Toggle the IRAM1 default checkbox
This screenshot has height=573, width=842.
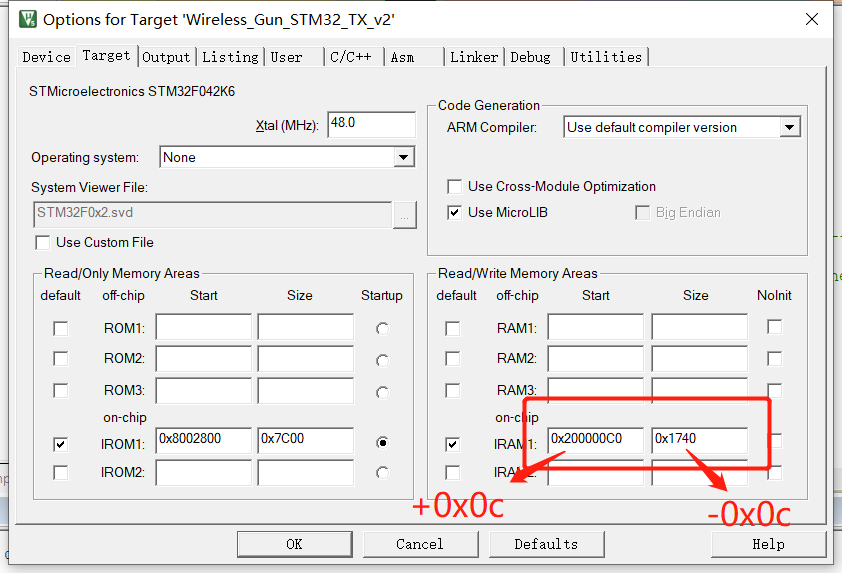pos(453,444)
